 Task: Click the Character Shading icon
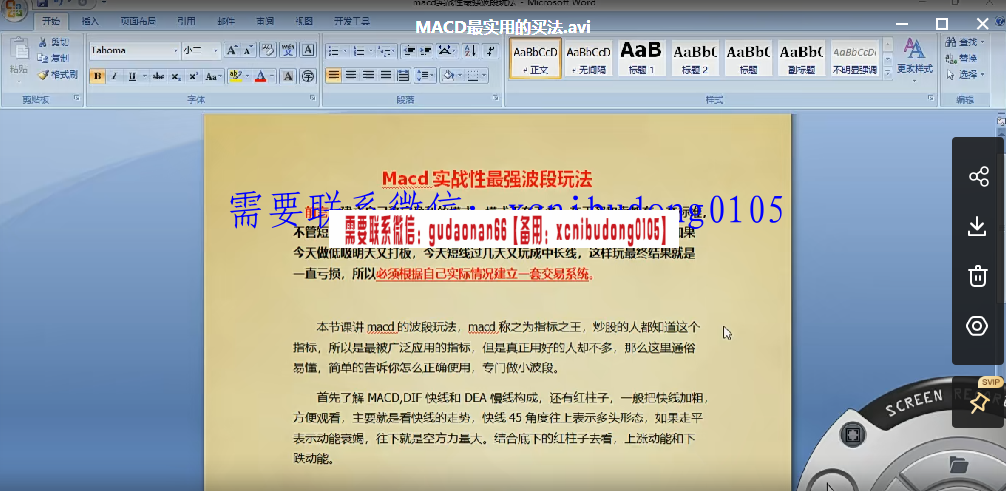(288, 76)
